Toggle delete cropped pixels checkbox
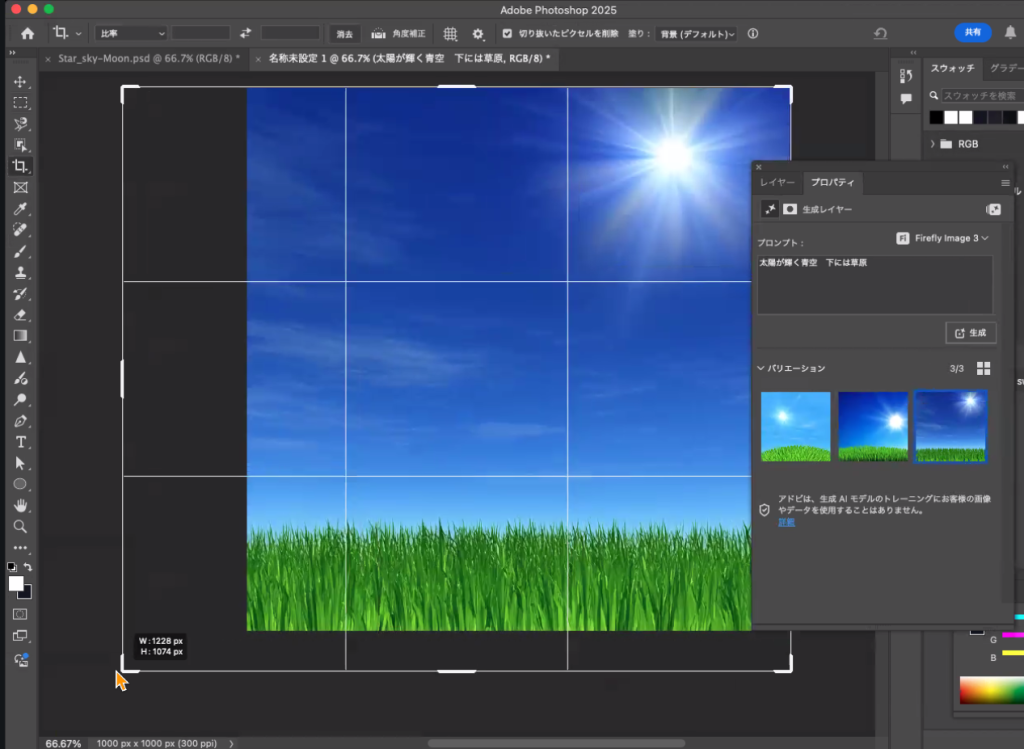Image resolution: width=1024 pixels, height=749 pixels. click(507, 33)
